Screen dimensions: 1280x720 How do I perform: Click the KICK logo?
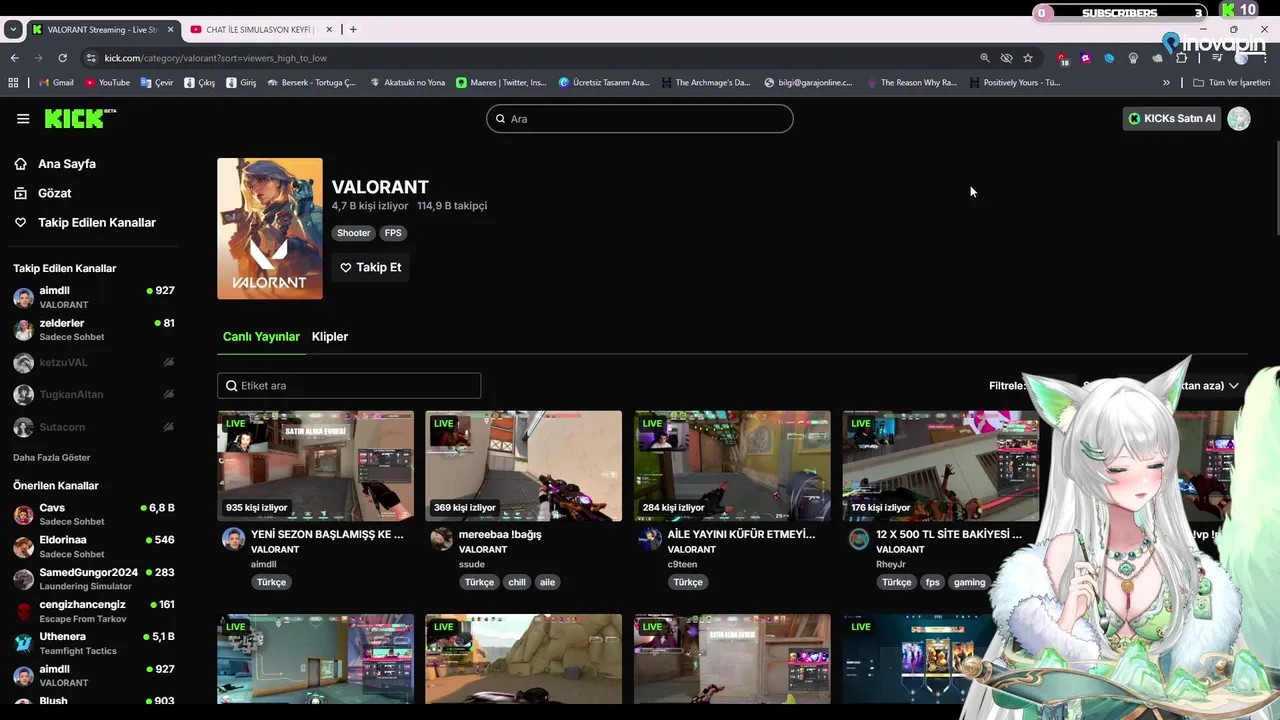(x=80, y=119)
